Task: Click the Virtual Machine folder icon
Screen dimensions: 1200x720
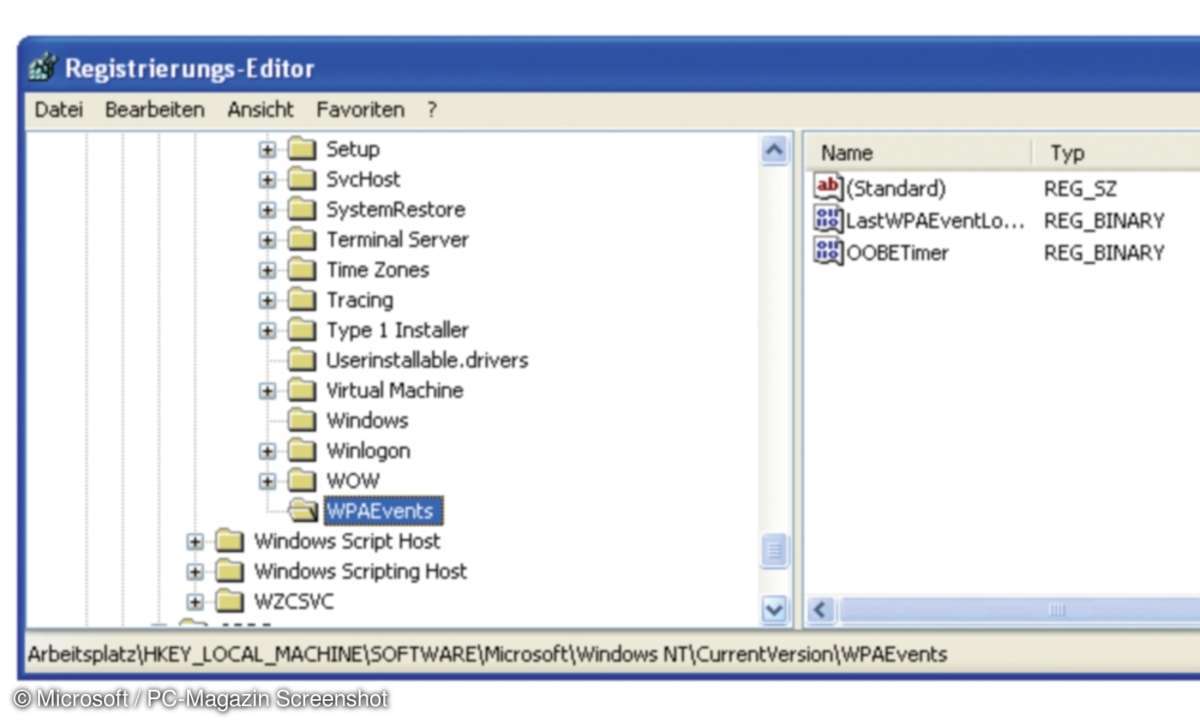Action: click(x=302, y=390)
